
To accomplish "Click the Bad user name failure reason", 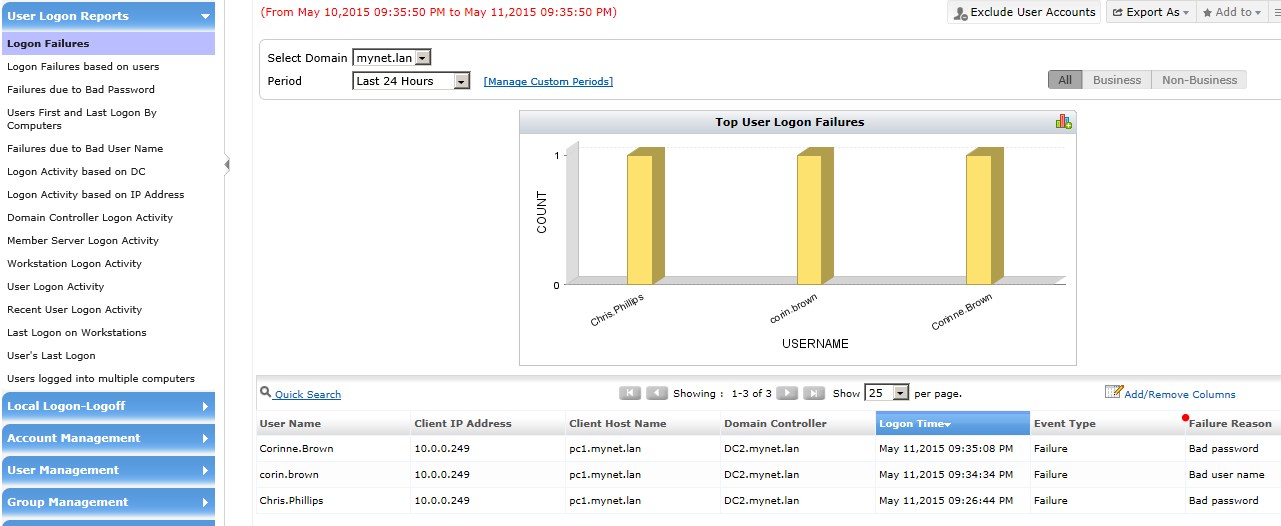I will pos(1227,474).
